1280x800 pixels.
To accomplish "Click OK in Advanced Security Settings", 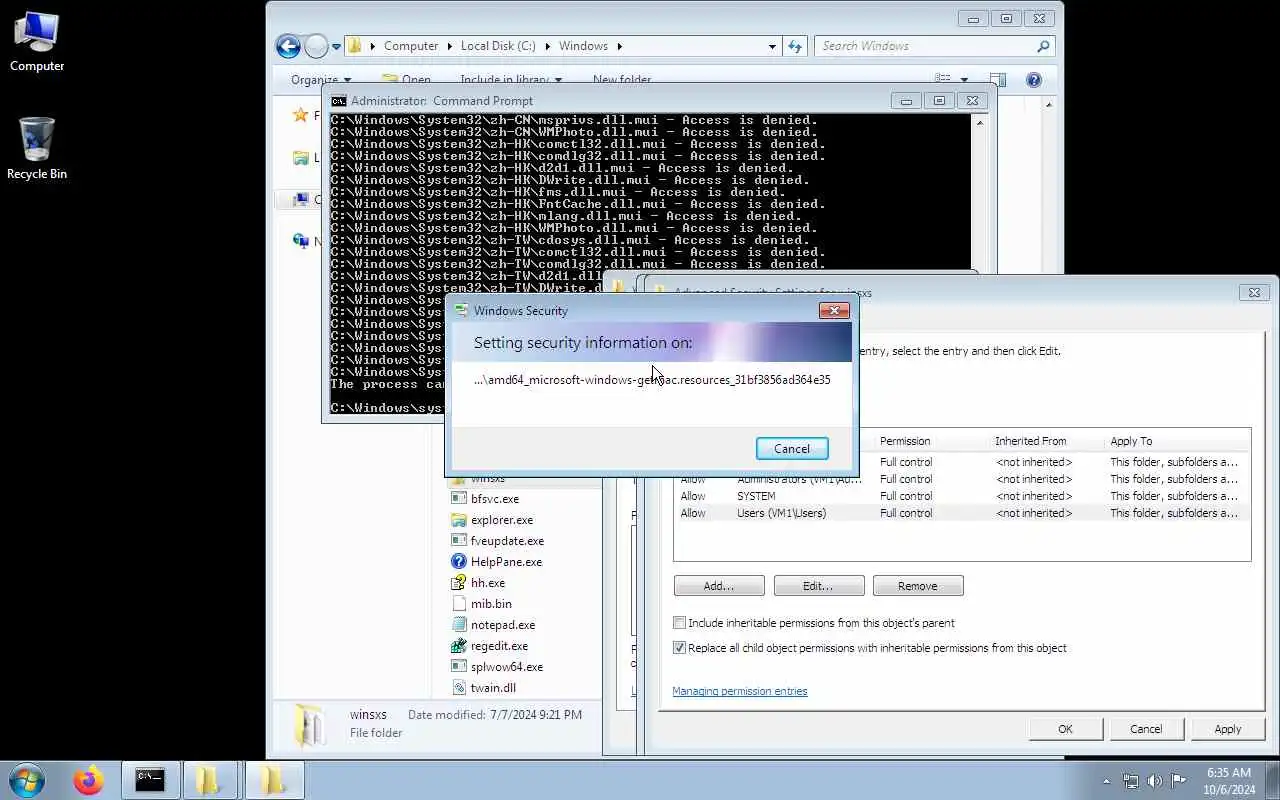I will (x=1065, y=729).
